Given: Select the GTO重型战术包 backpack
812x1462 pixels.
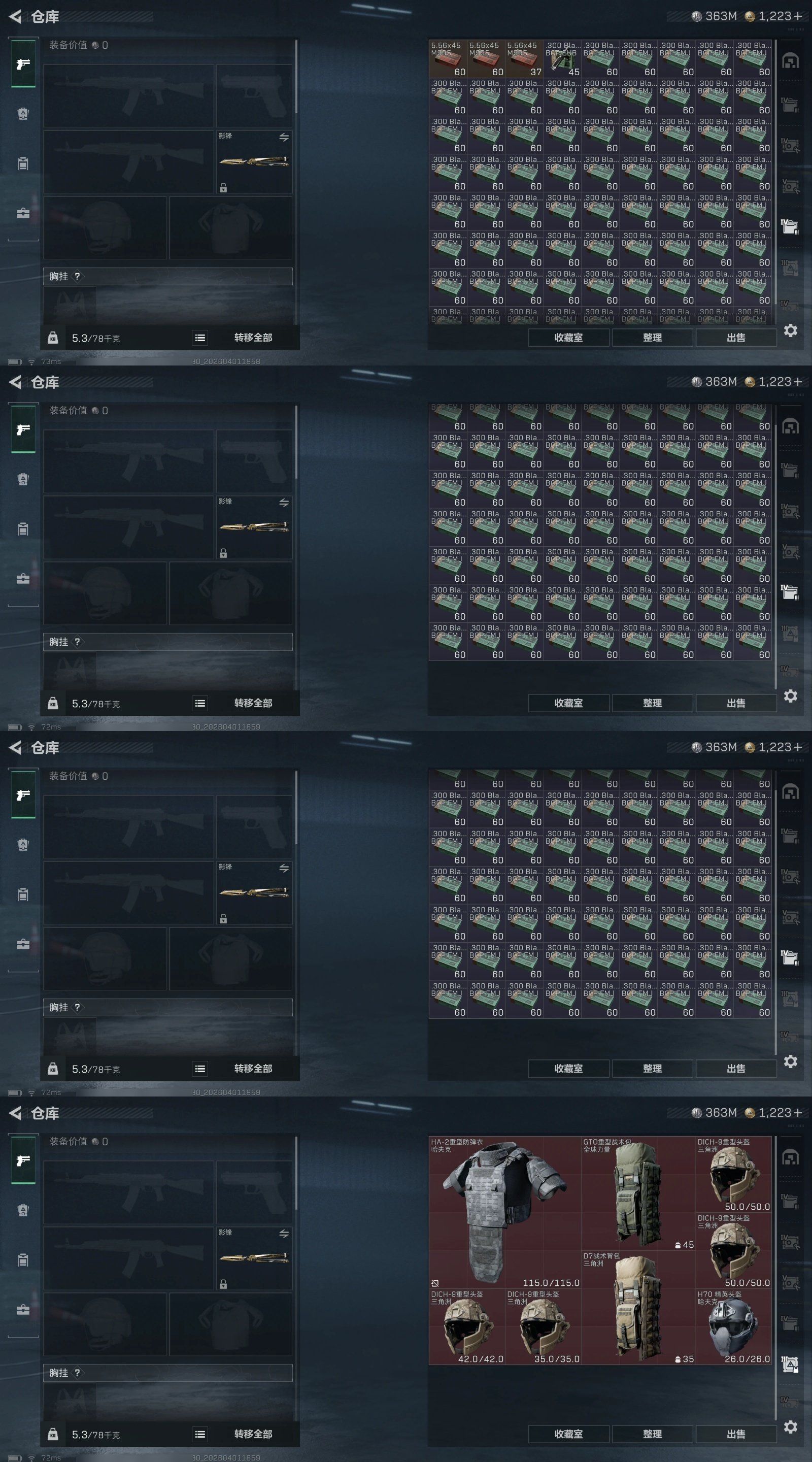Looking at the screenshot, I should (x=638, y=1194).
